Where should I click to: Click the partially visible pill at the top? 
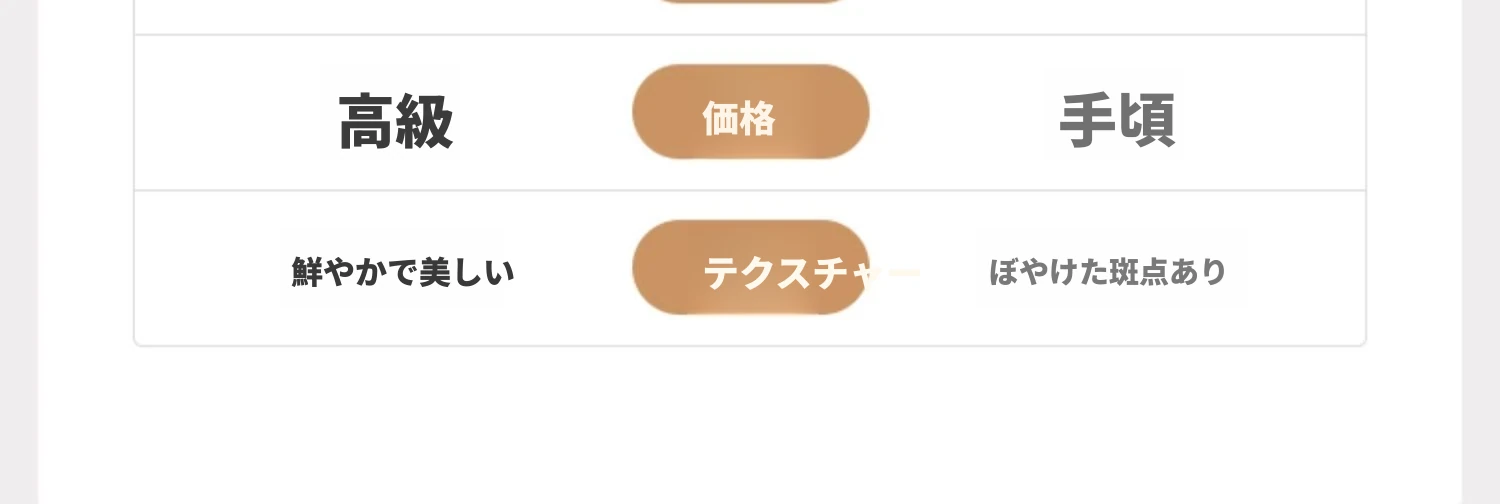tap(750, 2)
